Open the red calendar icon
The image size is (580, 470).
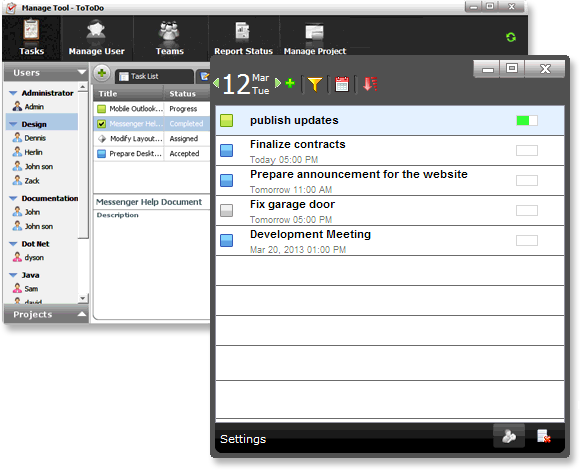pyautogui.click(x=342, y=84)
